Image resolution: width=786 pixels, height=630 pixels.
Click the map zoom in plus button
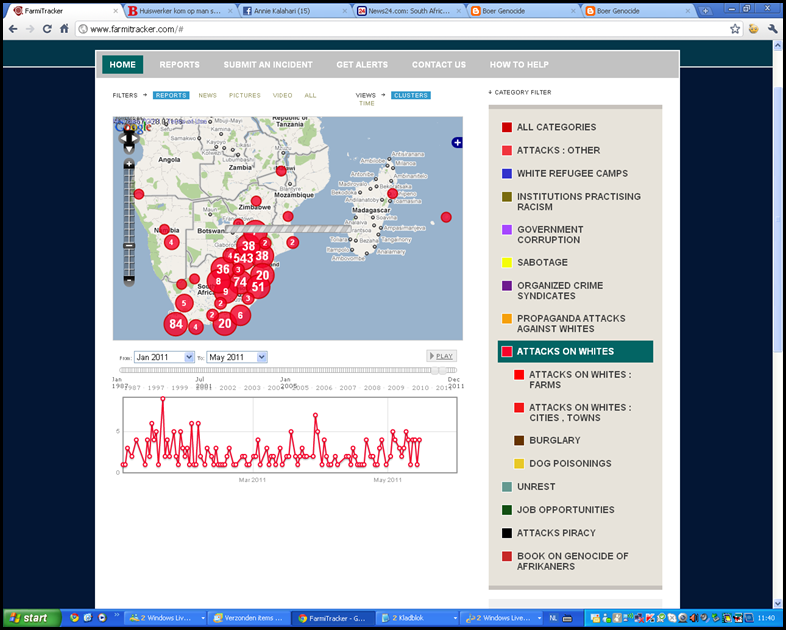click(x=129, y=164)
